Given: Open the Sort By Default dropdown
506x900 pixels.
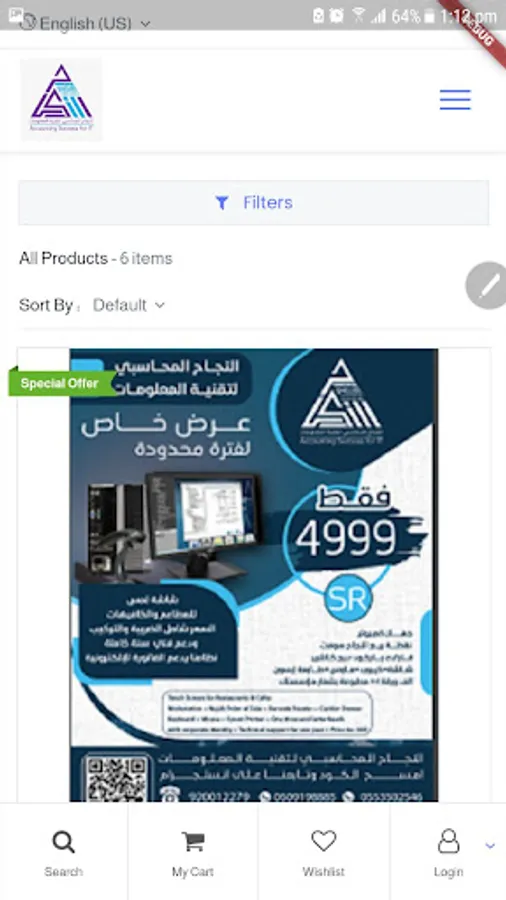Looking at the screenshot, I should click(x=129, y=305).
